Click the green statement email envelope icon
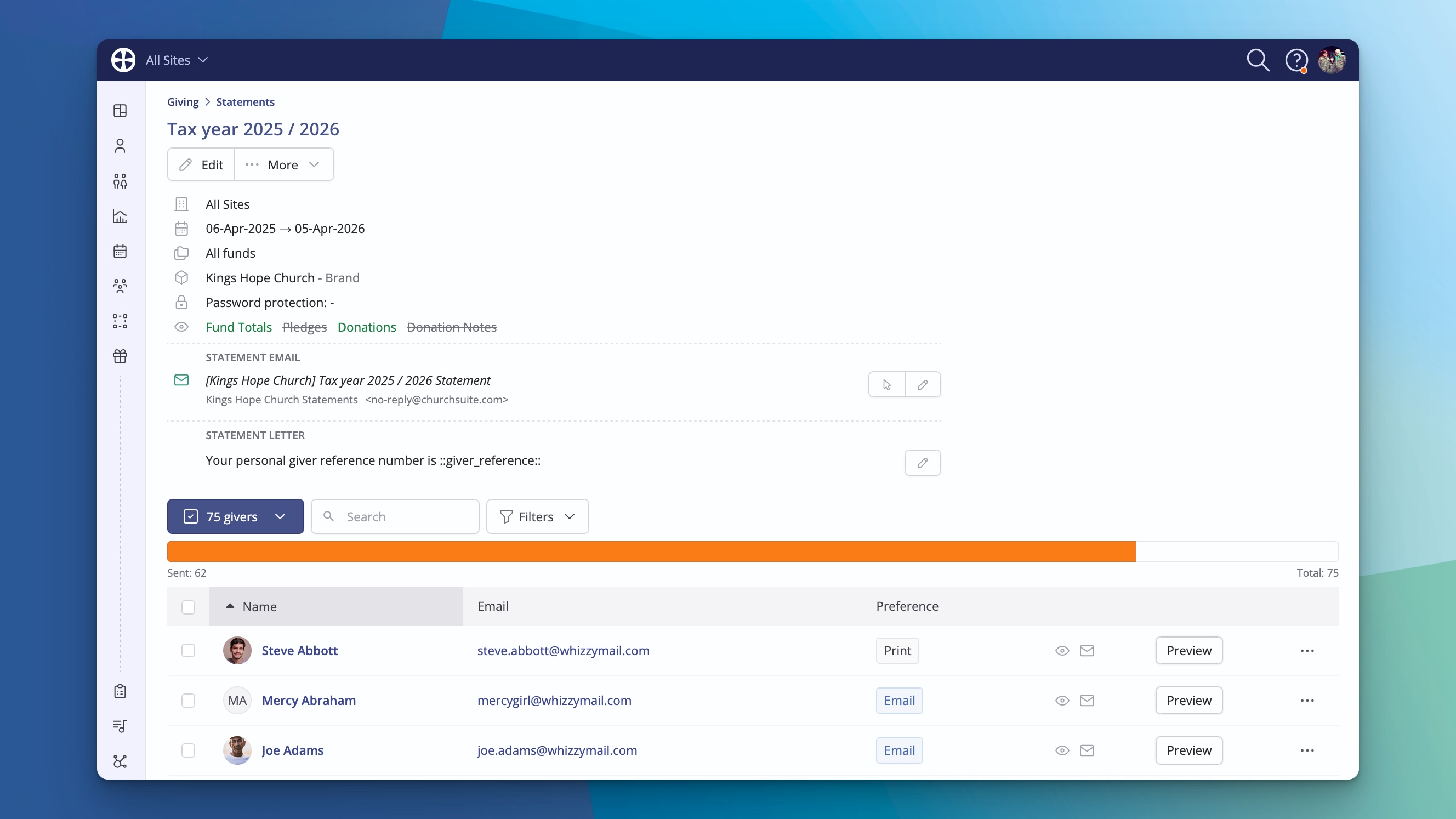This screenshot has height=819, width=1456. pyautogui.click(x=181, y=380)
